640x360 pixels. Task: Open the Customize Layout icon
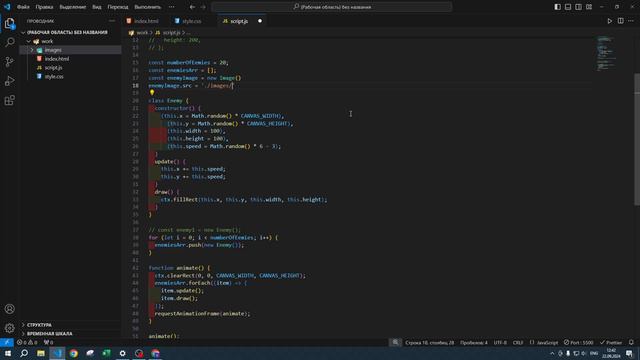[589, 7]
